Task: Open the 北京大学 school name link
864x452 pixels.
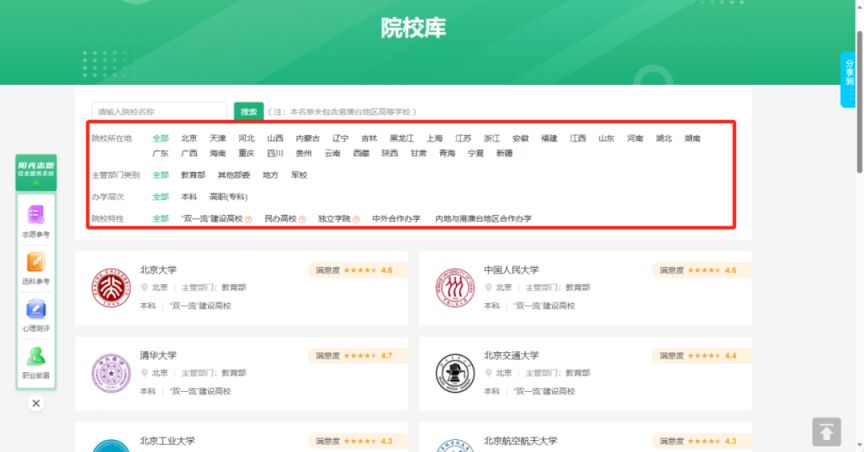Action: [x=158, y=270]
